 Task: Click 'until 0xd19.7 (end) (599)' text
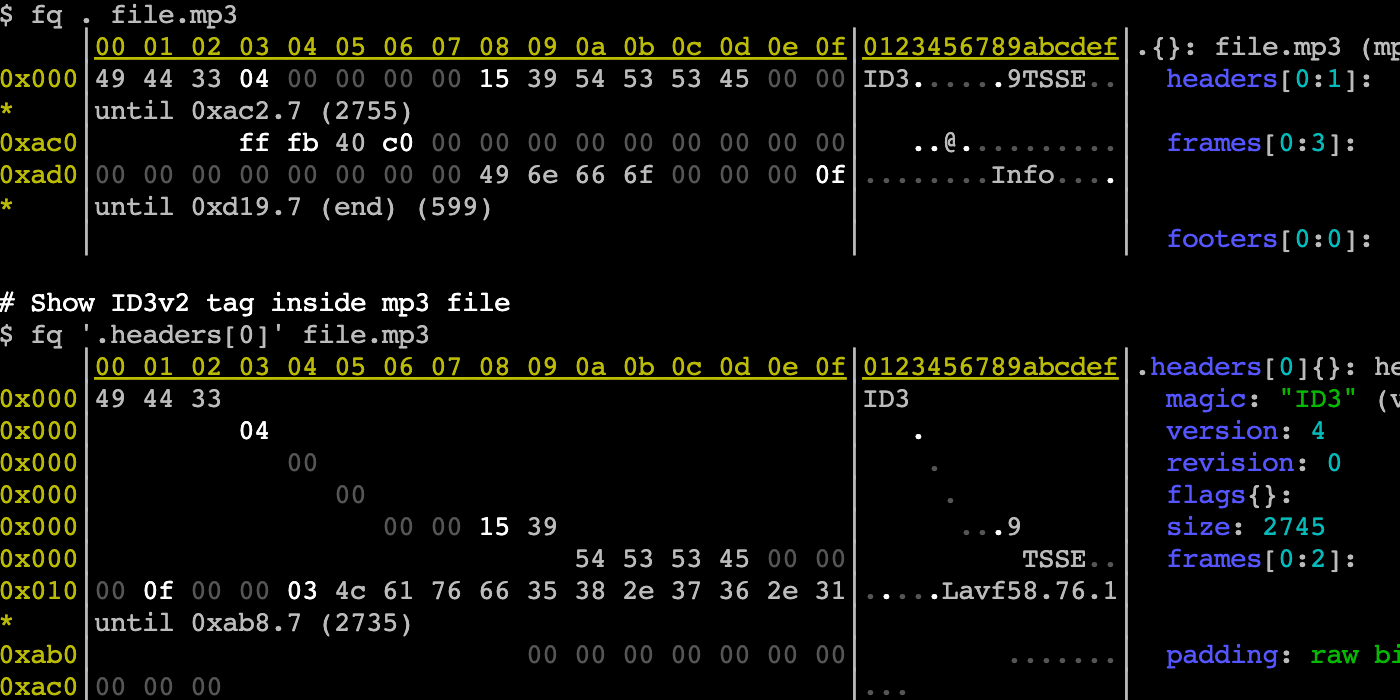click(293, 207)
